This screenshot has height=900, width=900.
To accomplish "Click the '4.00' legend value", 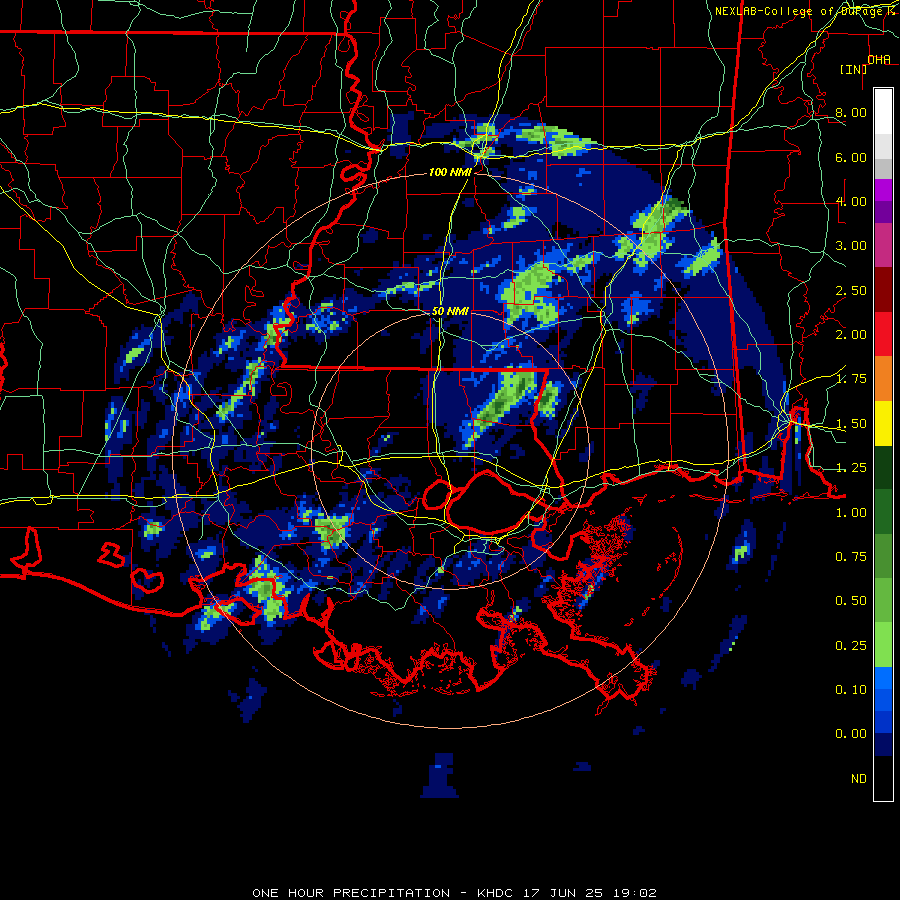I will click(851, 201).
